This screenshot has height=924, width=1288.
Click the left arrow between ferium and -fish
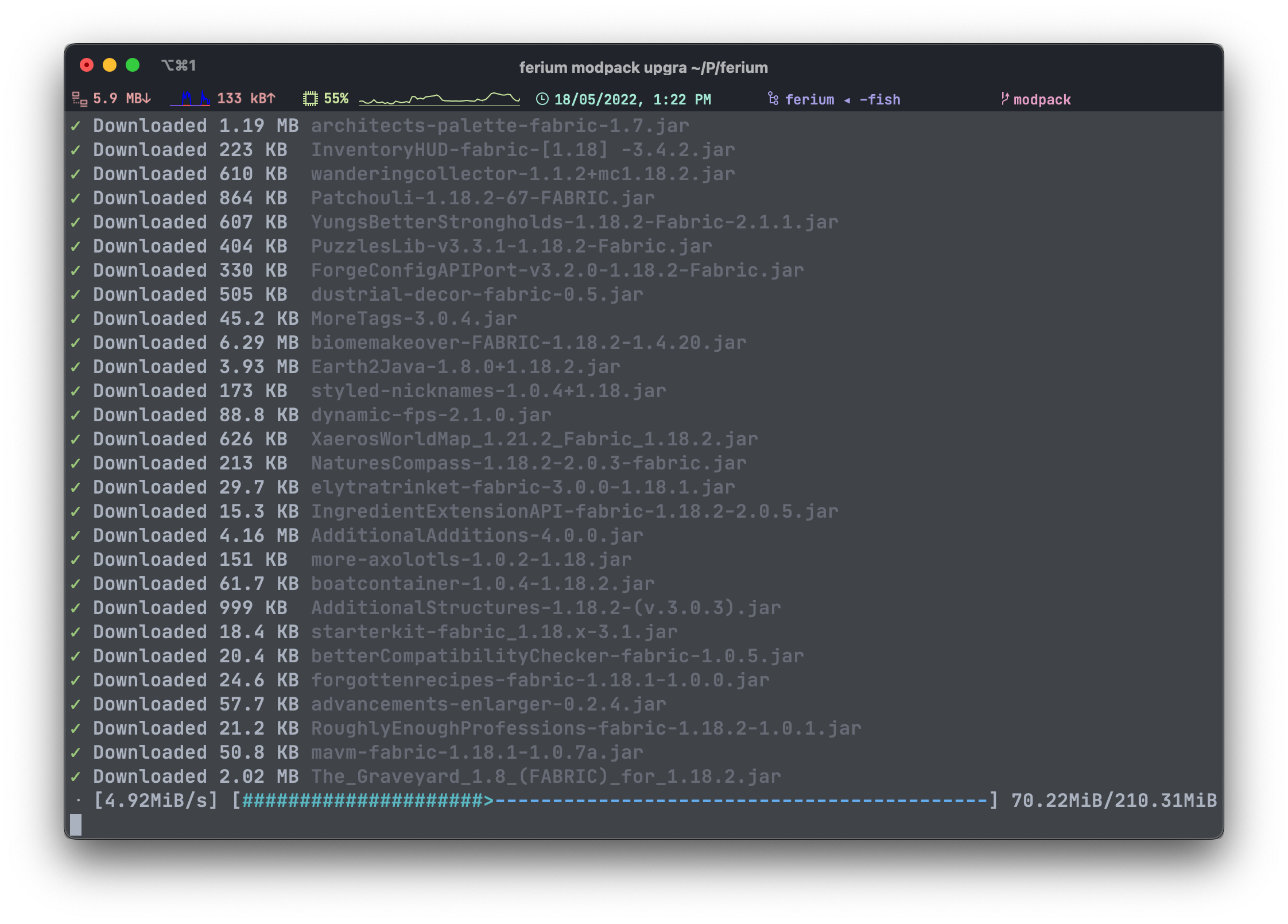click(x=847, y=100)
